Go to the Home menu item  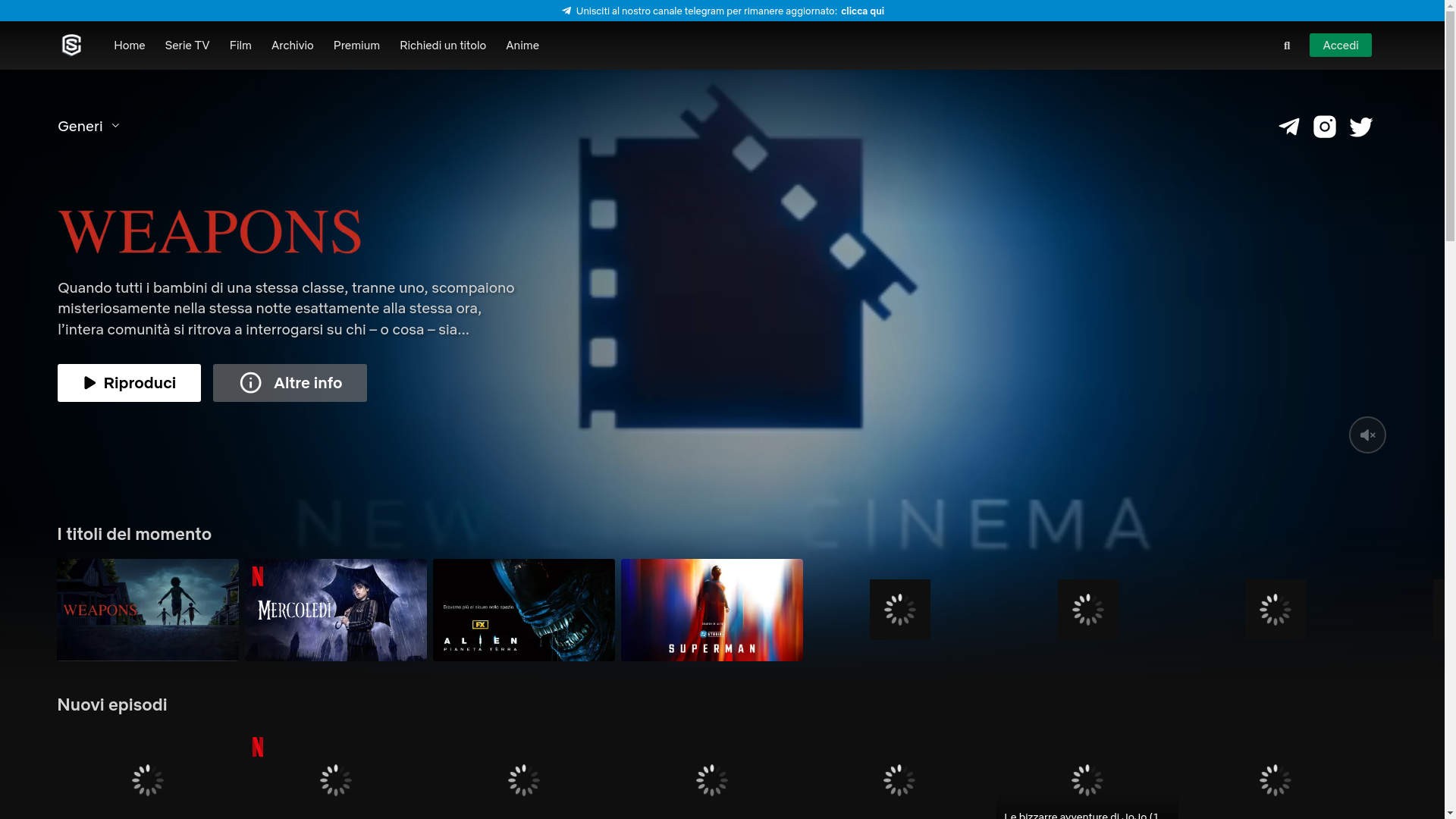(x=130, y=45)
